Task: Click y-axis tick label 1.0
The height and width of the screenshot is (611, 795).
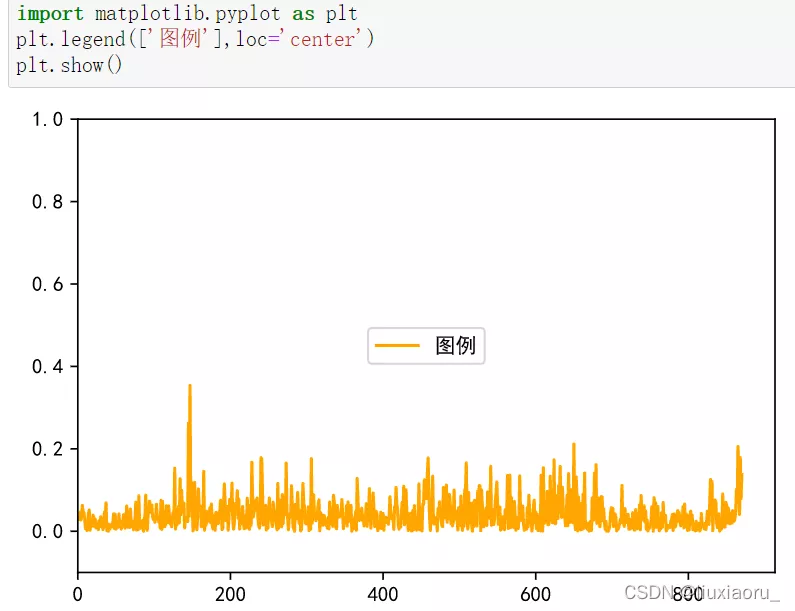Action: tap(47, 120)
